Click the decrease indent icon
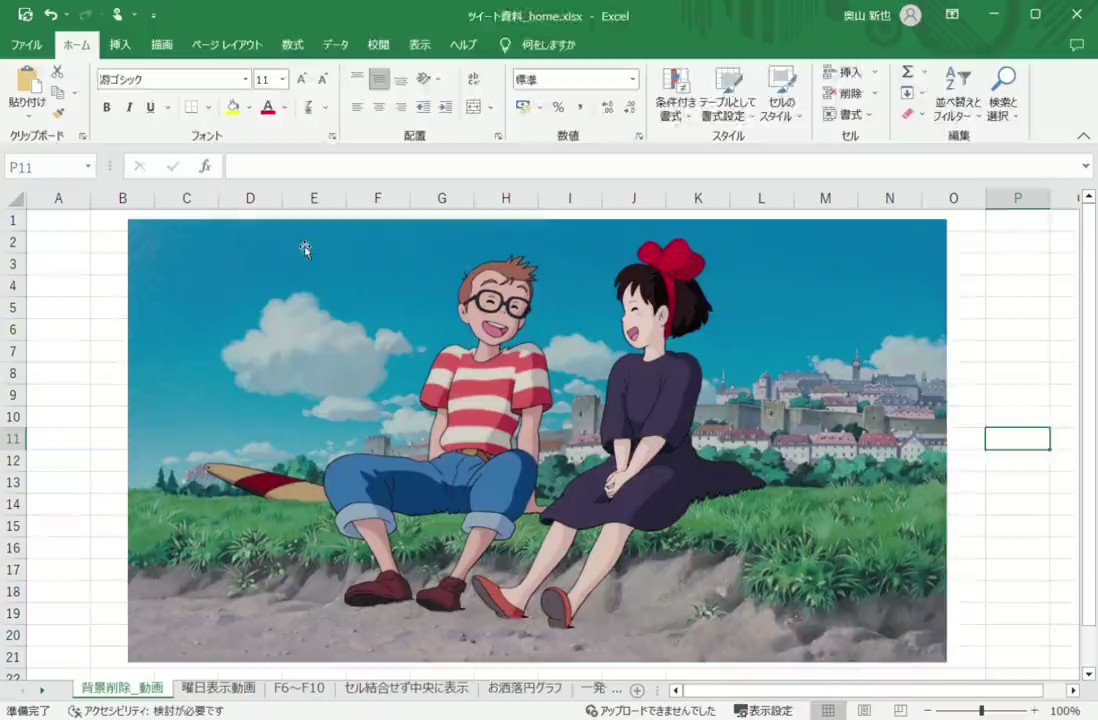The height and width of the screenshot is (720, 1098). [424, 107]
